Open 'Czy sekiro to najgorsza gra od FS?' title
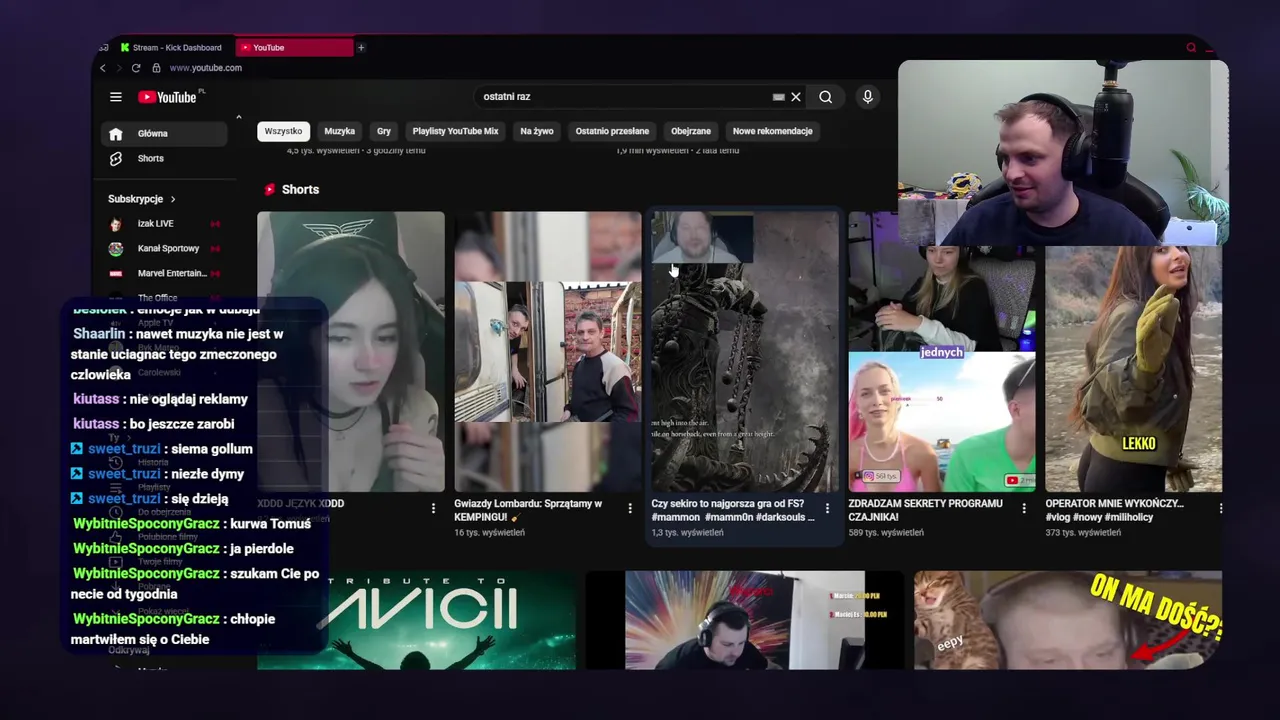The height and width of the screenshot is (720, 1280). coord(733,510)
